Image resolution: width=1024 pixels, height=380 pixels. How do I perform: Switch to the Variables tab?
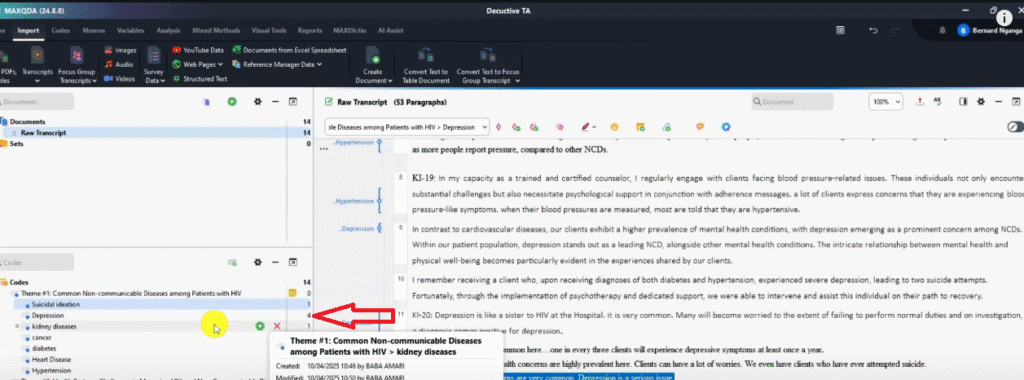[131, 30]
